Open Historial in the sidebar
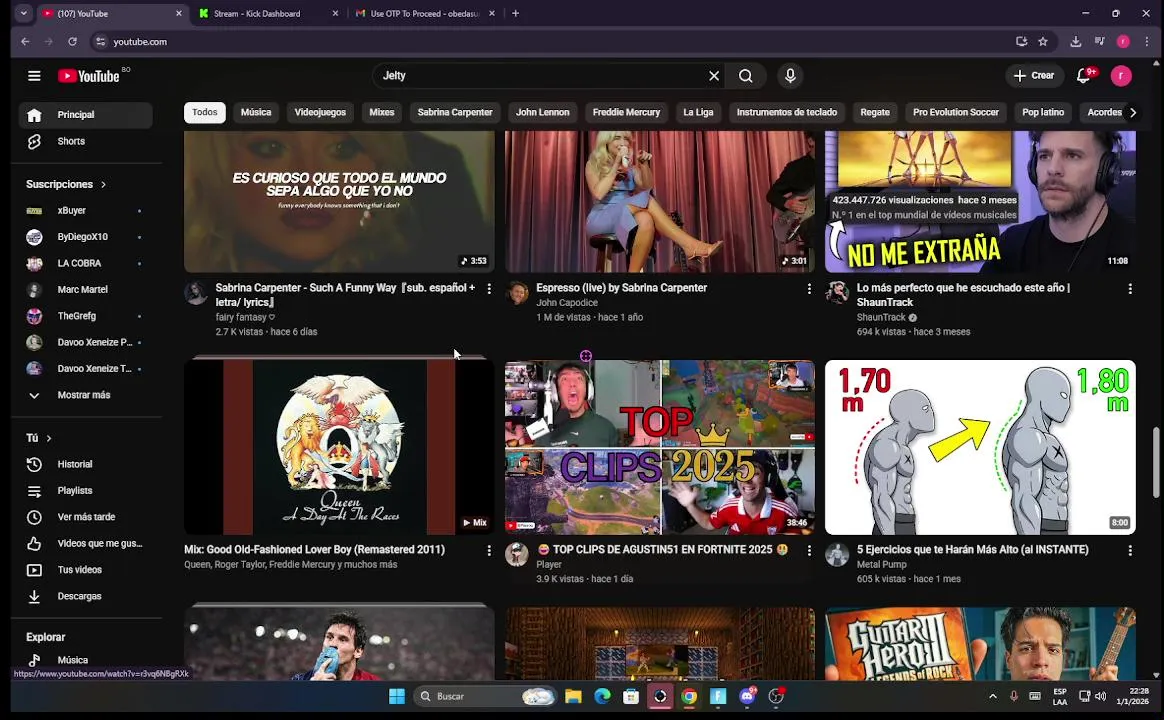The width and height of the screenshot is (1164, 720). pyautogui.click(x=85, y=465)
